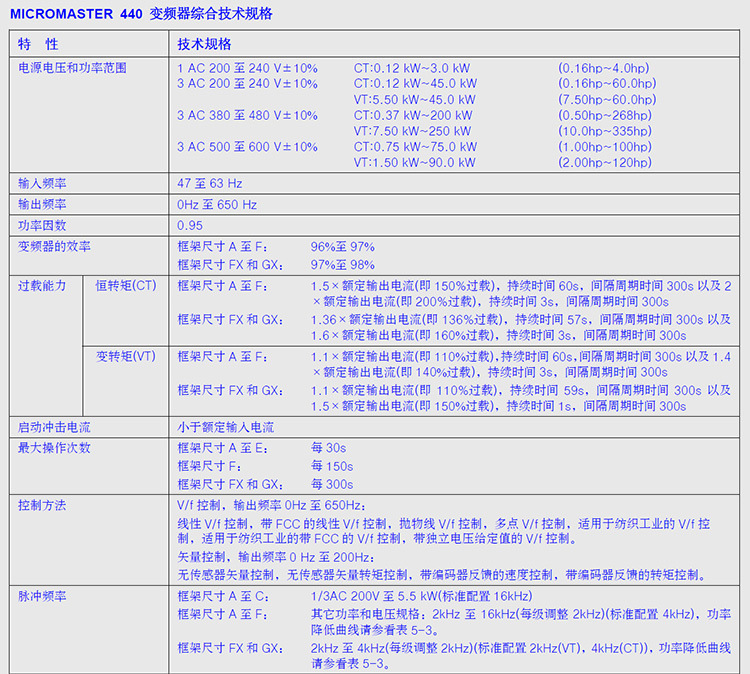Click 'CT:0.75 kW~75.0 kW' value
The width and height of the screenshot is (750, 674).
click(415, 147)
